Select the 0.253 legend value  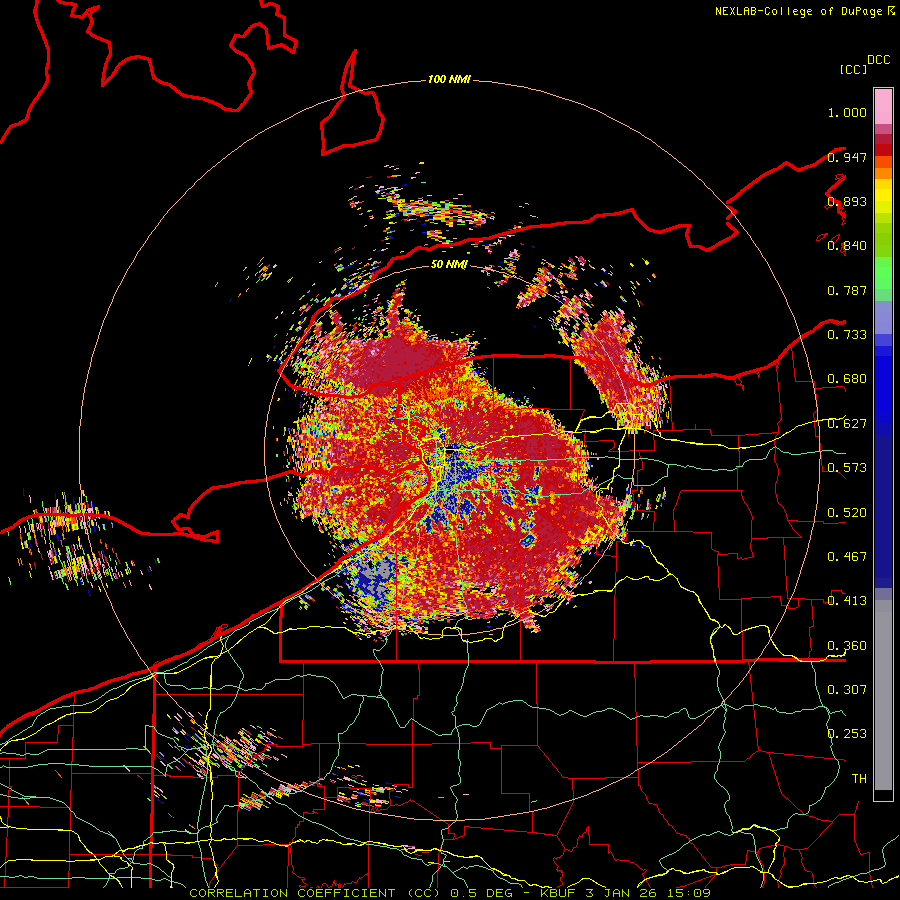(847, 734)
